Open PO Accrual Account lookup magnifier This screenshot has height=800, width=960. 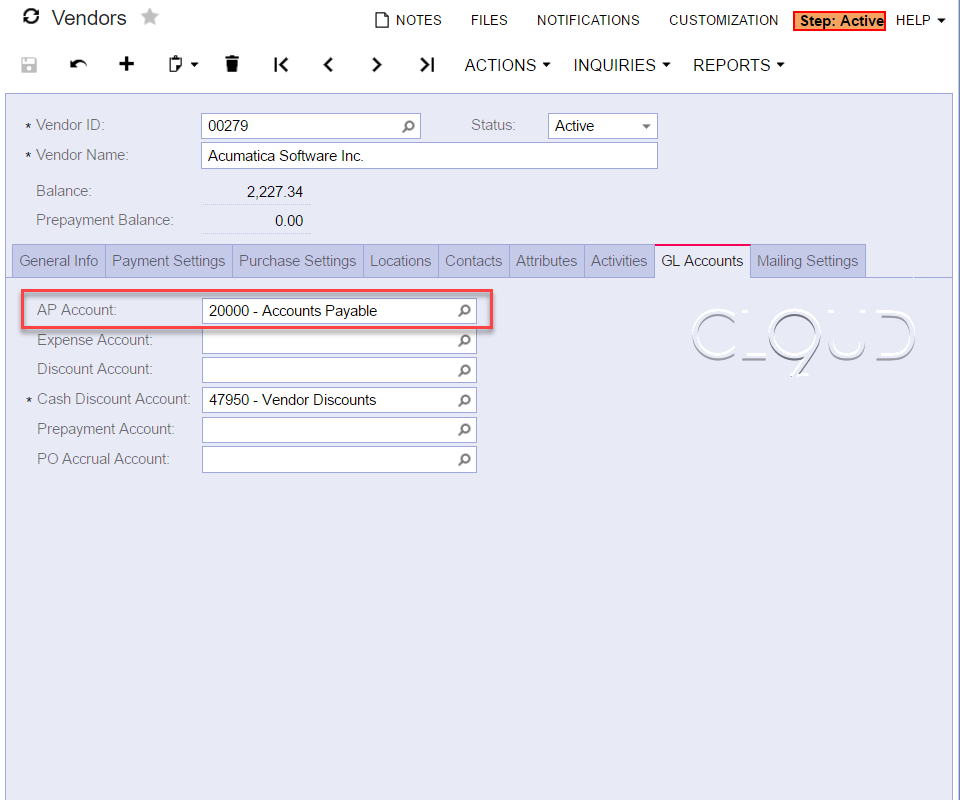point(465,460)
